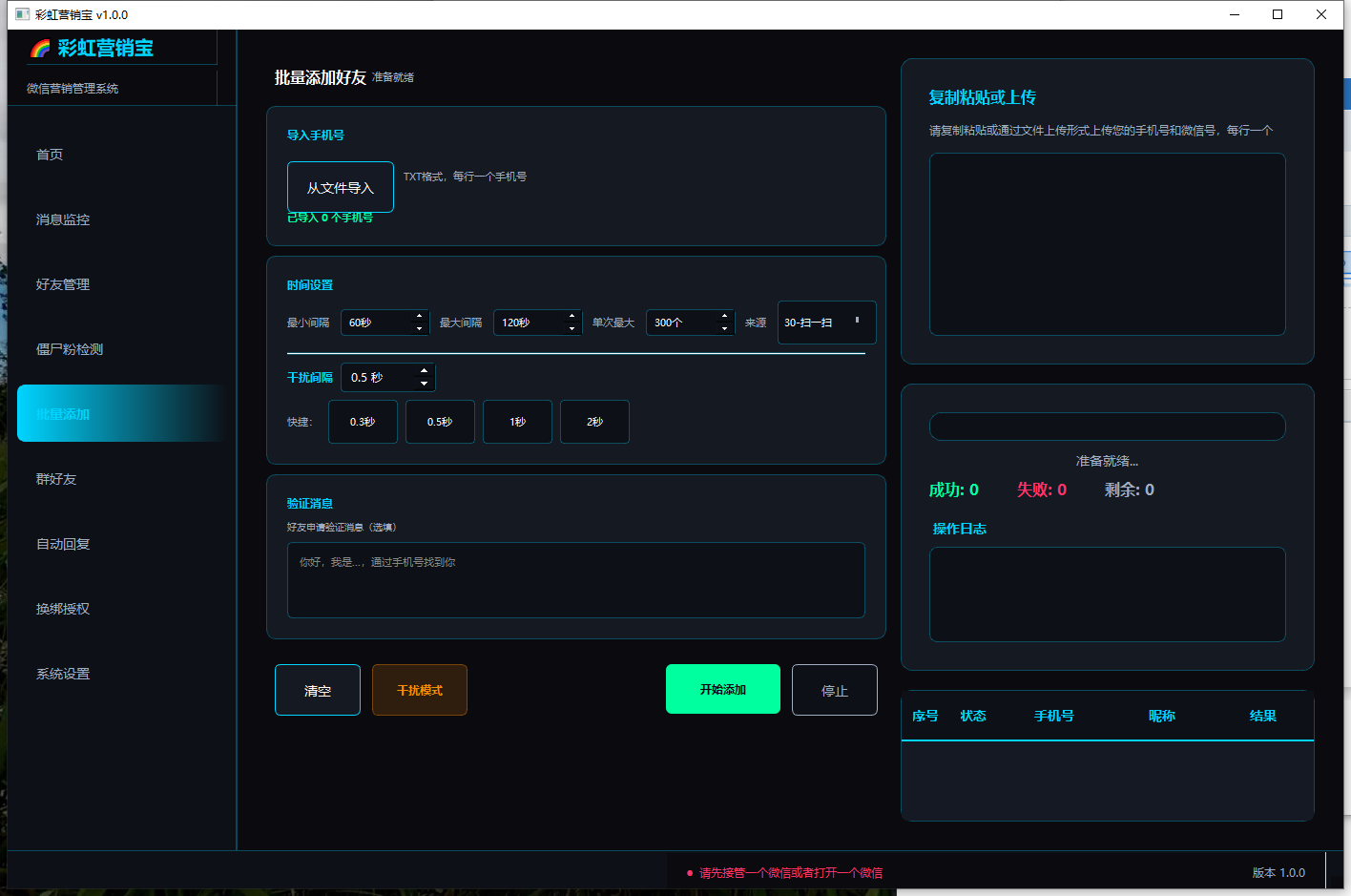
Task: Click the 清空 button
Action: click(x=318, y=690)
